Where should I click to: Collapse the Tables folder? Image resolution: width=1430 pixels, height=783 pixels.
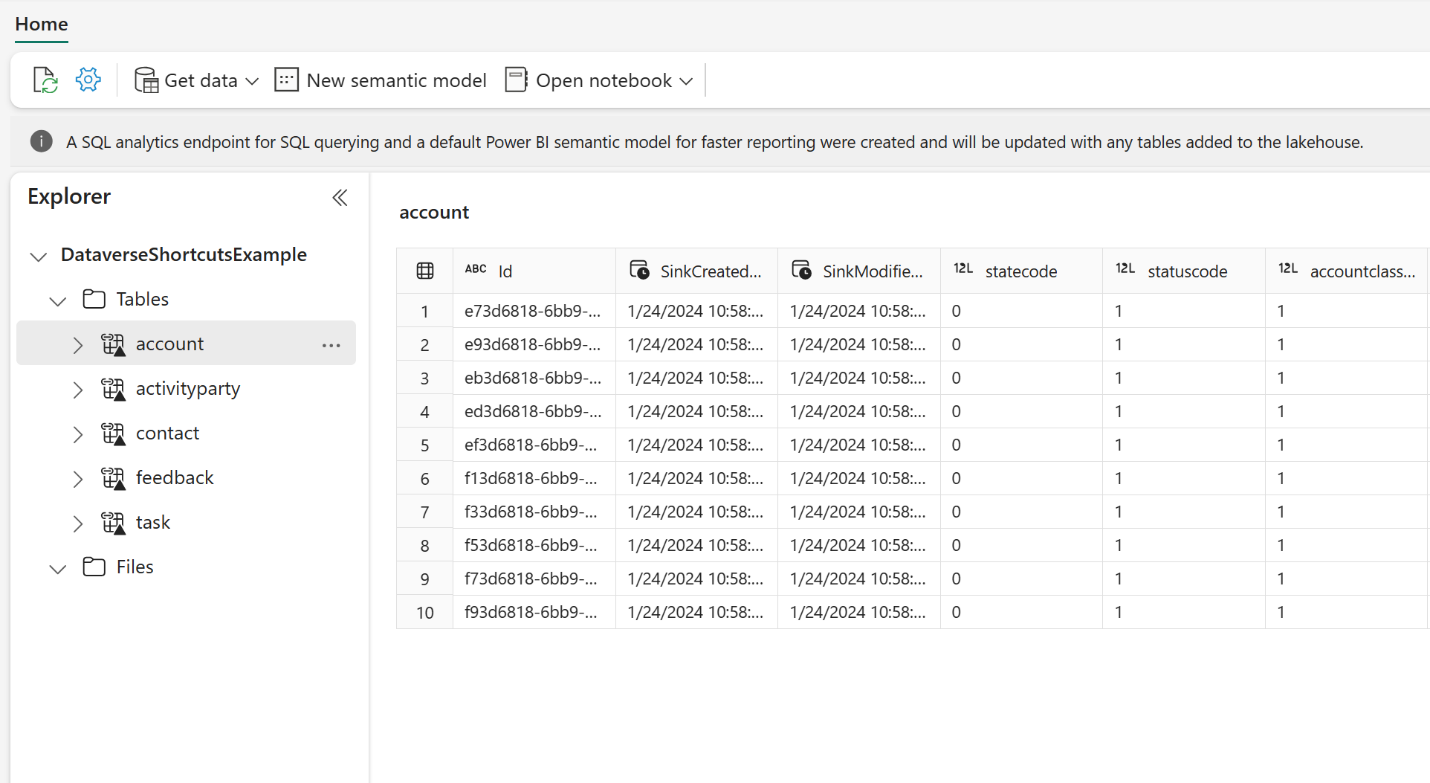(x=58, y=300)
